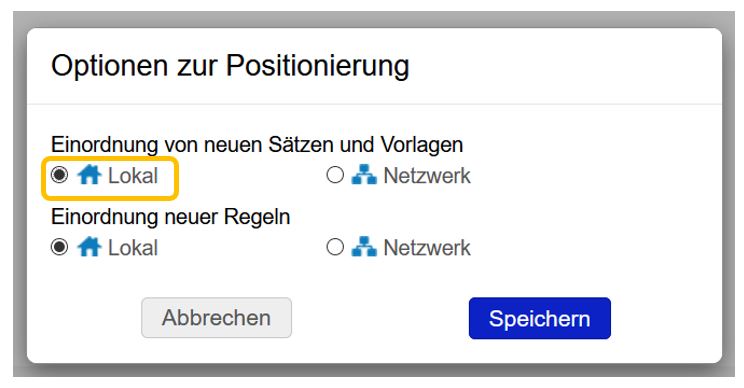
Task: Select Lokal radio for neuer Regeln
Action: point(59,247)
